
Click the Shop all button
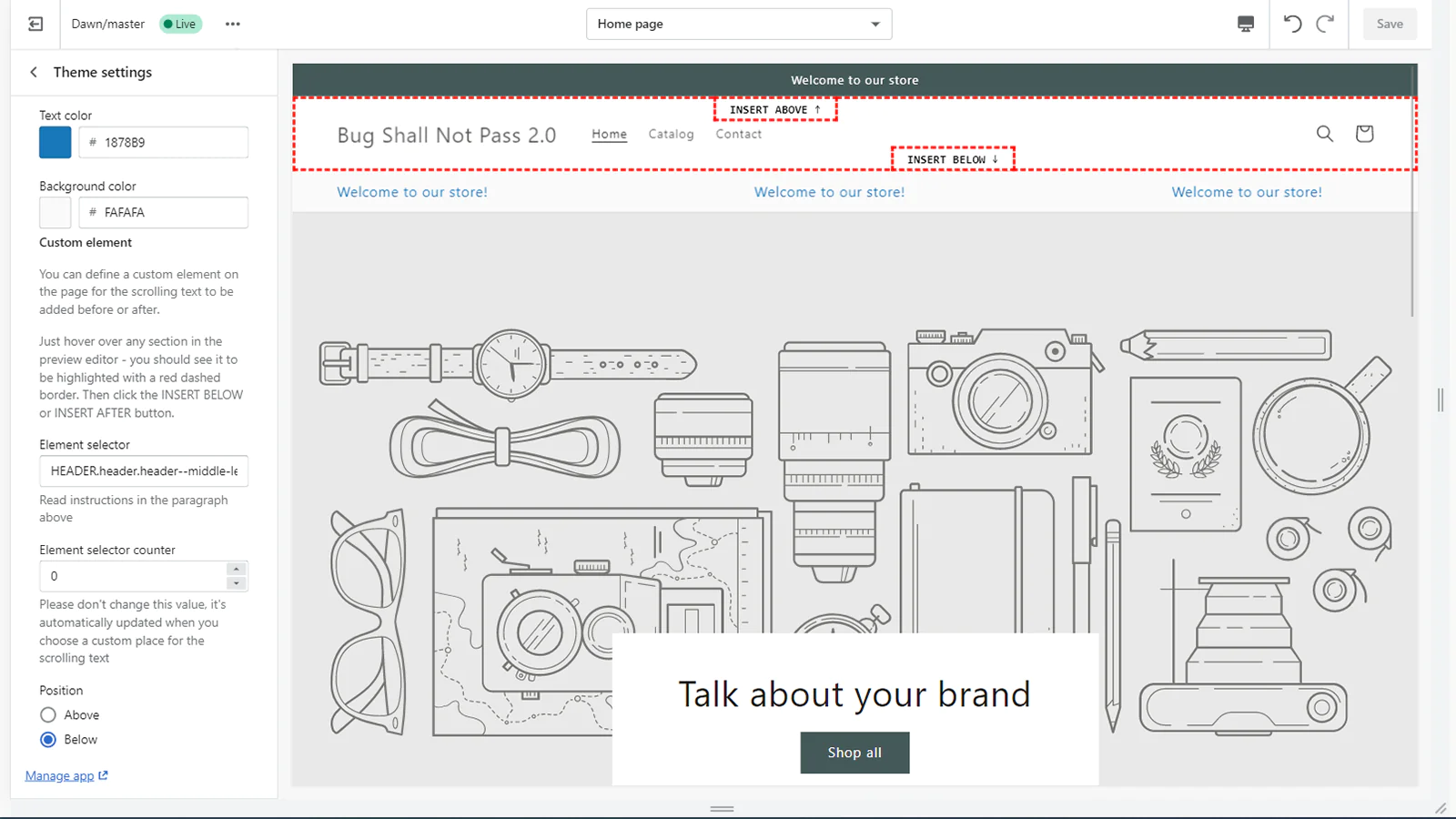[x=854, y=753]
